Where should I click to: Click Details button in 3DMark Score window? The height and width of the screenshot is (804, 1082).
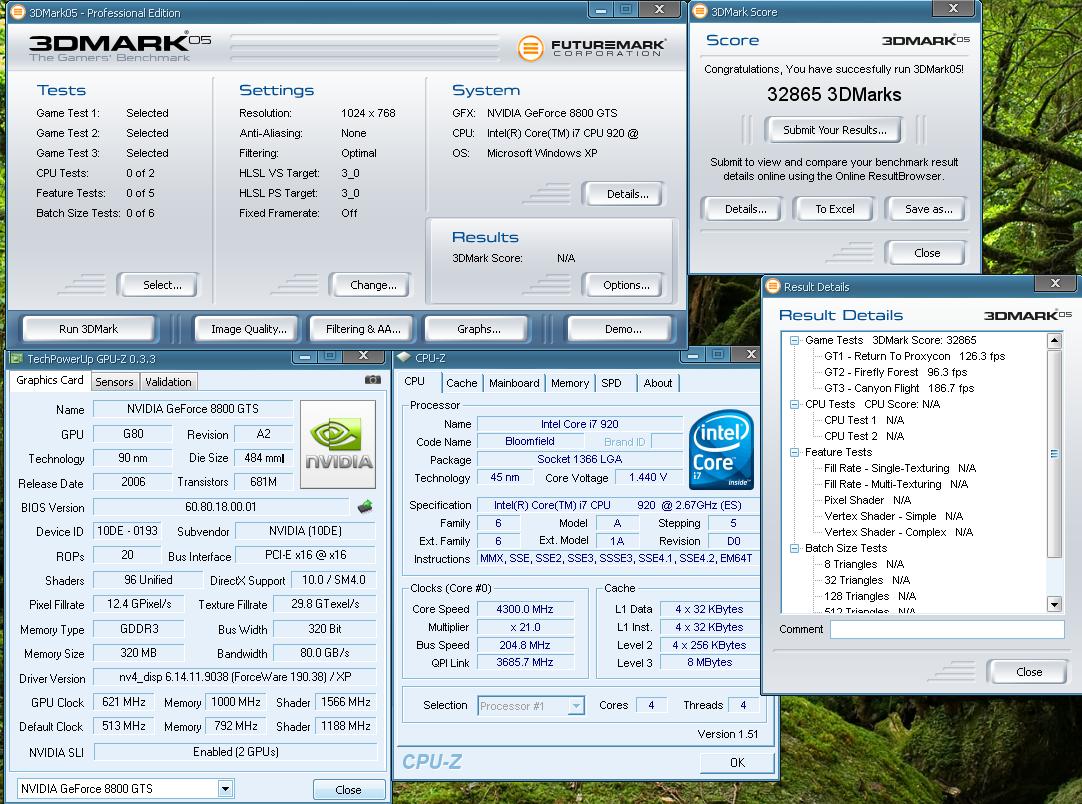pos(745,209)
